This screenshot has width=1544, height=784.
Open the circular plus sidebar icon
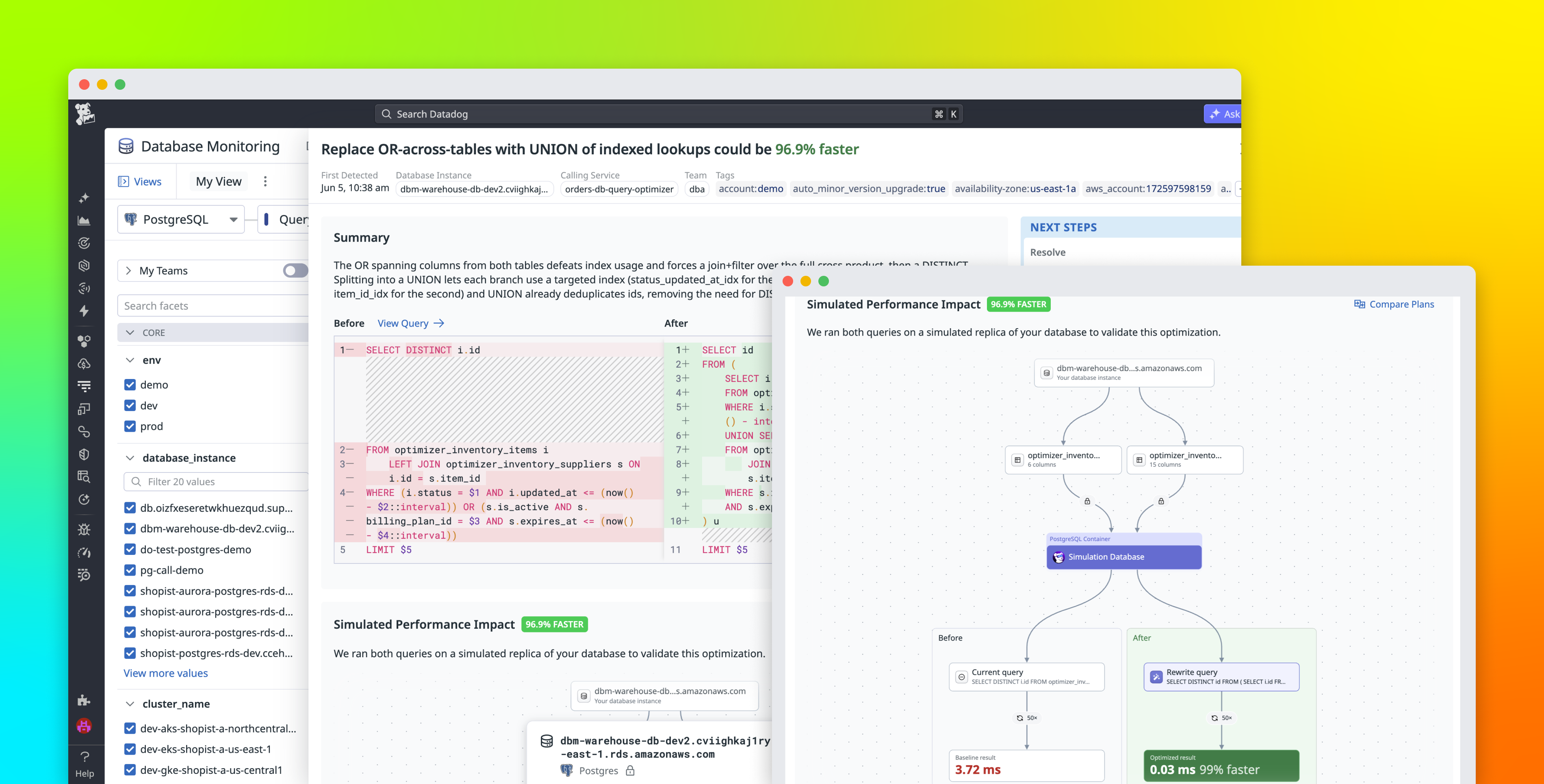(85, 499)
